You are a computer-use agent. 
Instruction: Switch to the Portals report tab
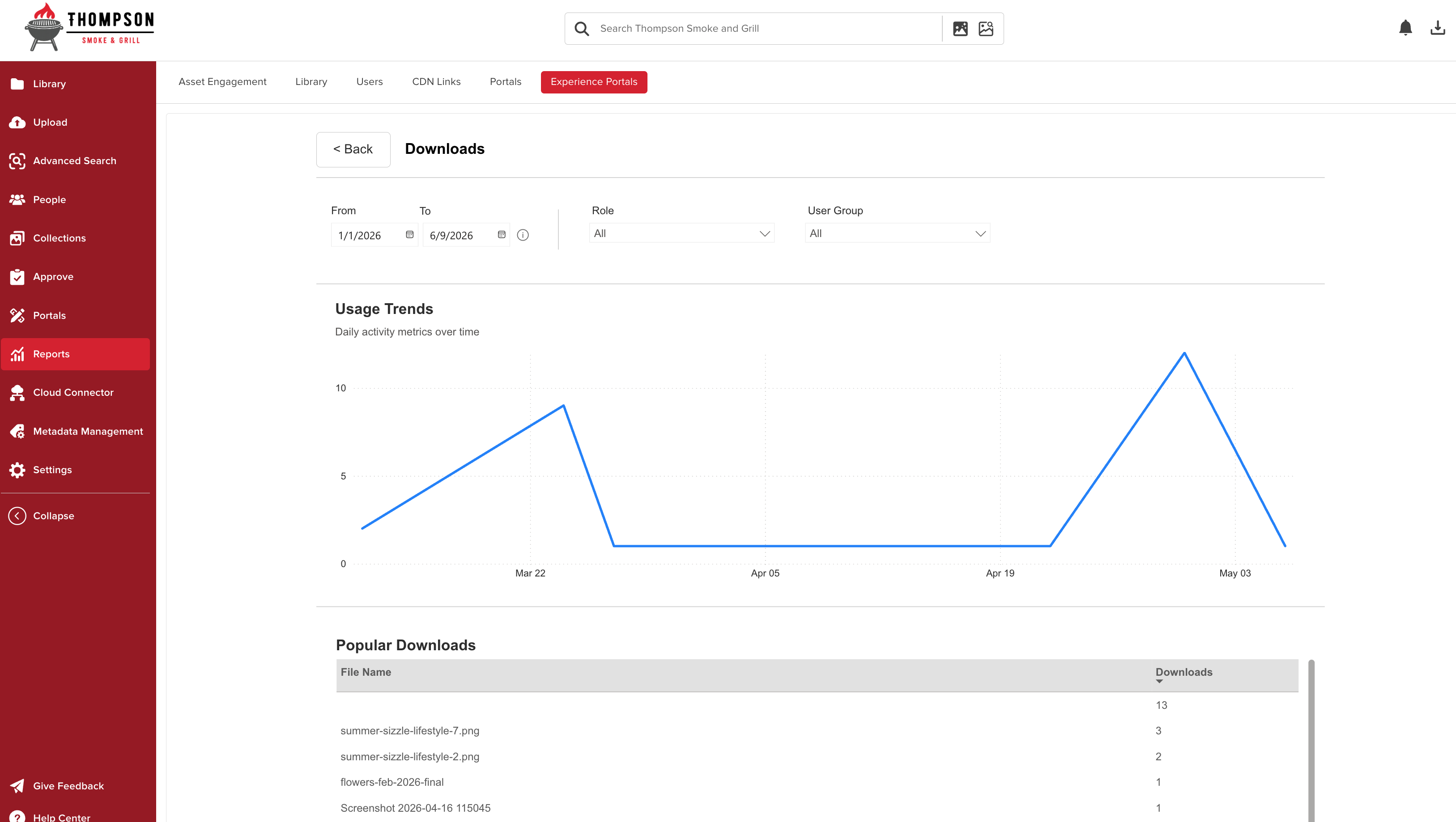pos(505,82)
